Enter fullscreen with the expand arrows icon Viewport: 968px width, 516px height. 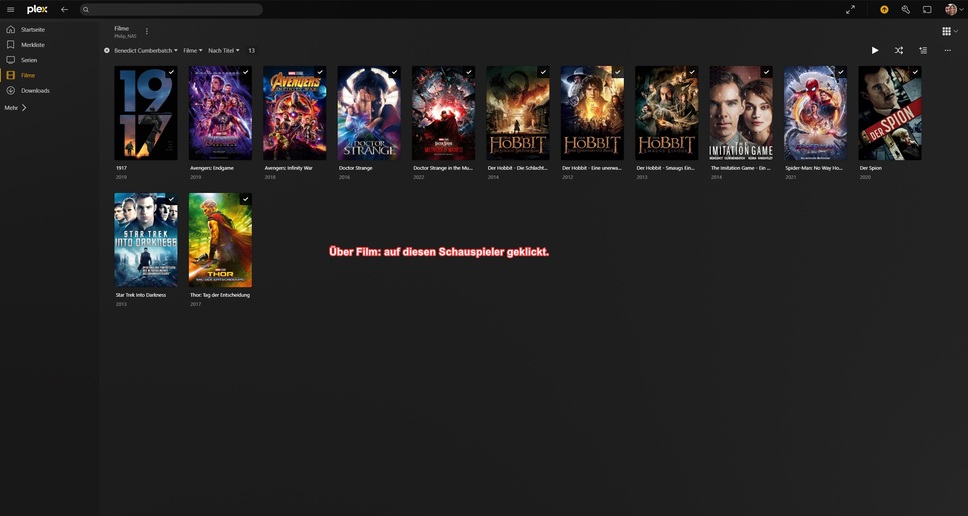850,9
